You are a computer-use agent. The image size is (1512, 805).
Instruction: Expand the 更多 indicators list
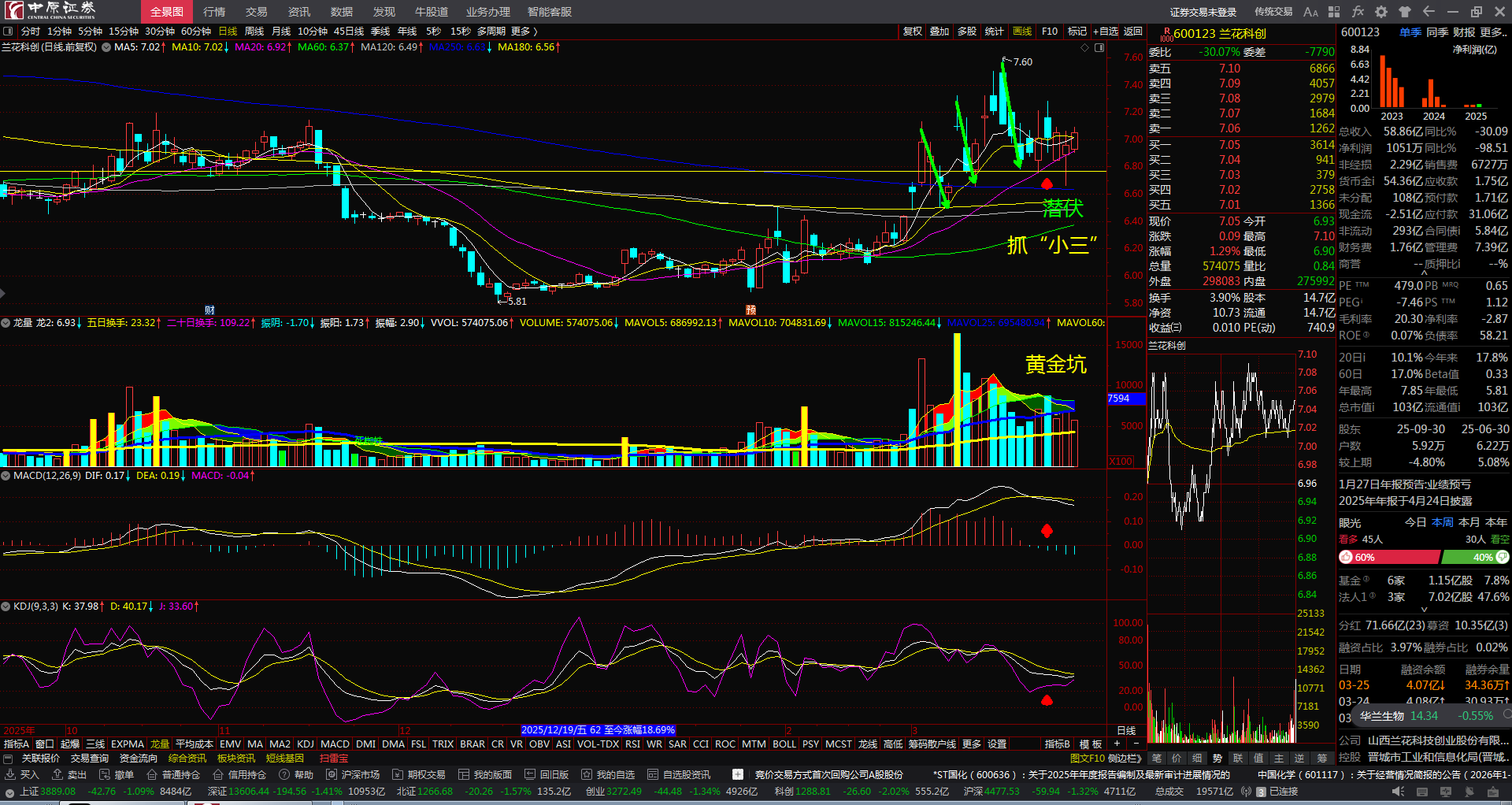tap(972, 744)
